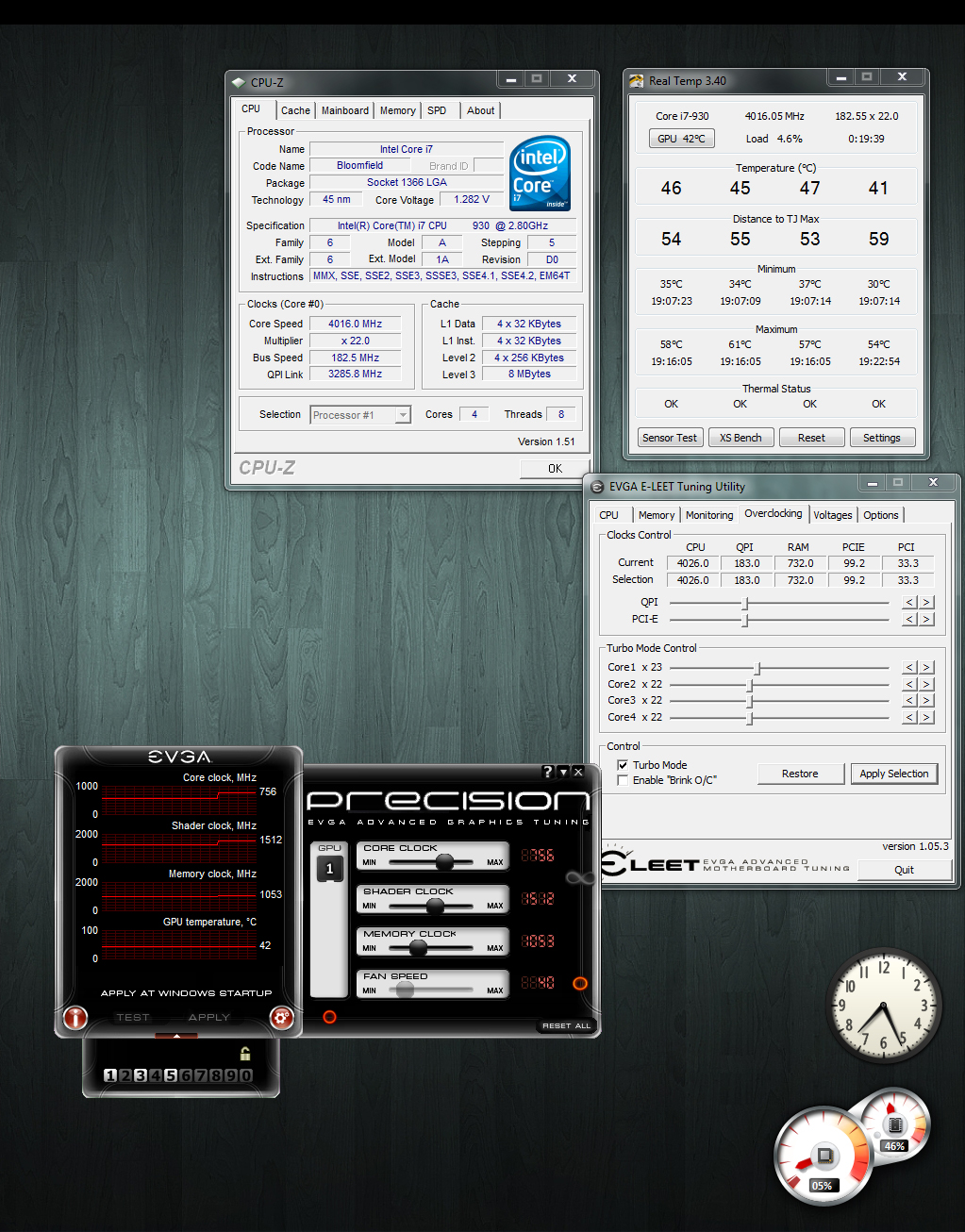Open the red gear settings icon in Precision
Screen dimensions: 965x1232
[x=281, y=1017]
